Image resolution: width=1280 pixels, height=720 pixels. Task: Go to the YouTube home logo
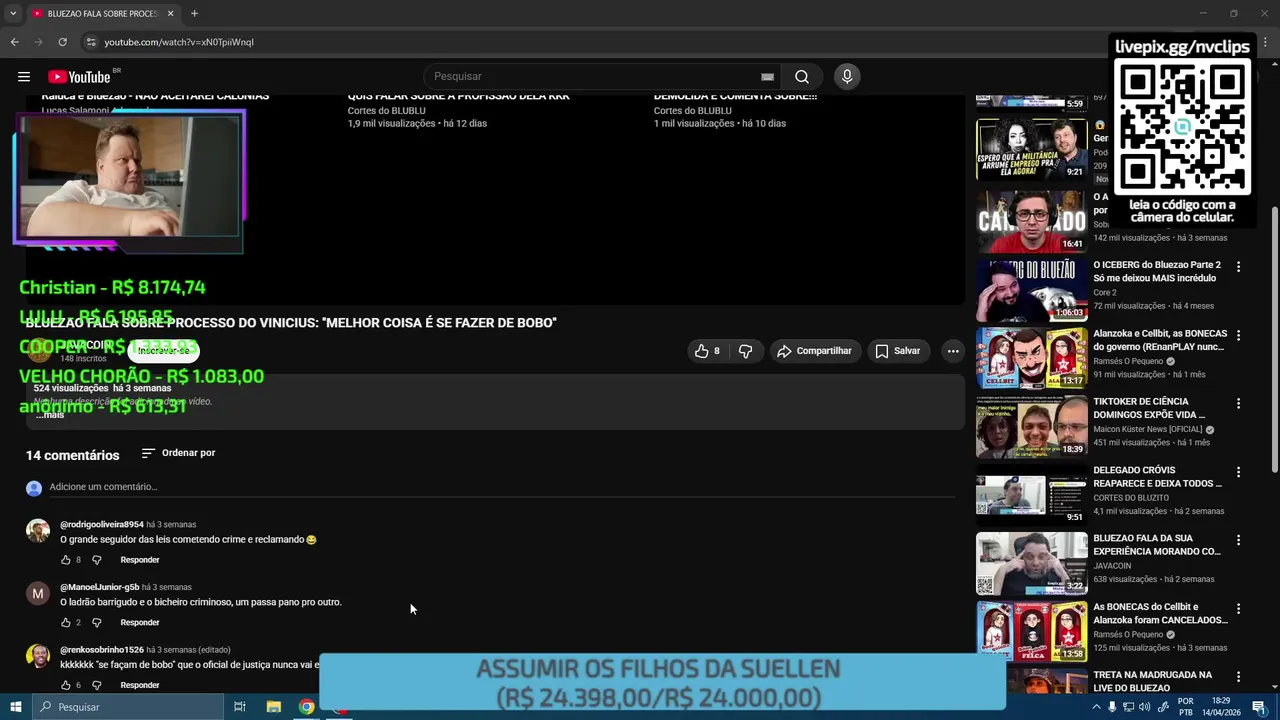pos(80,77)
